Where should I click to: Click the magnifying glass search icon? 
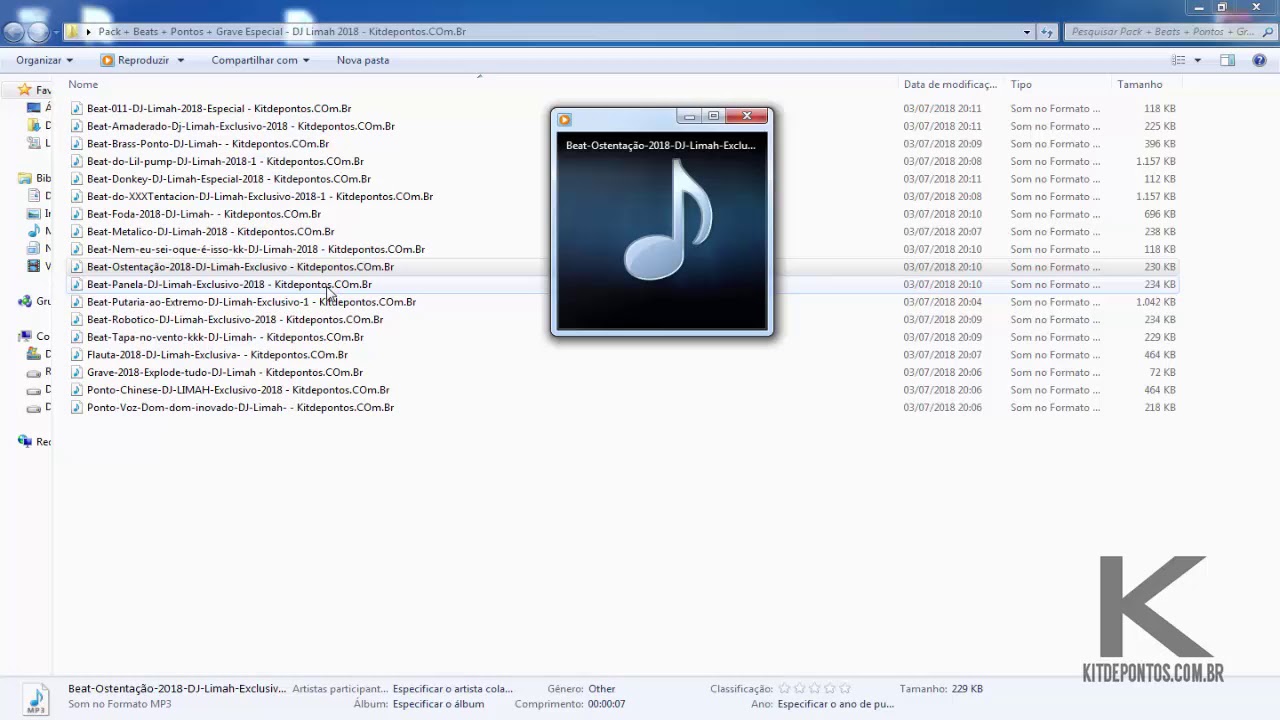coord(1266,32)
